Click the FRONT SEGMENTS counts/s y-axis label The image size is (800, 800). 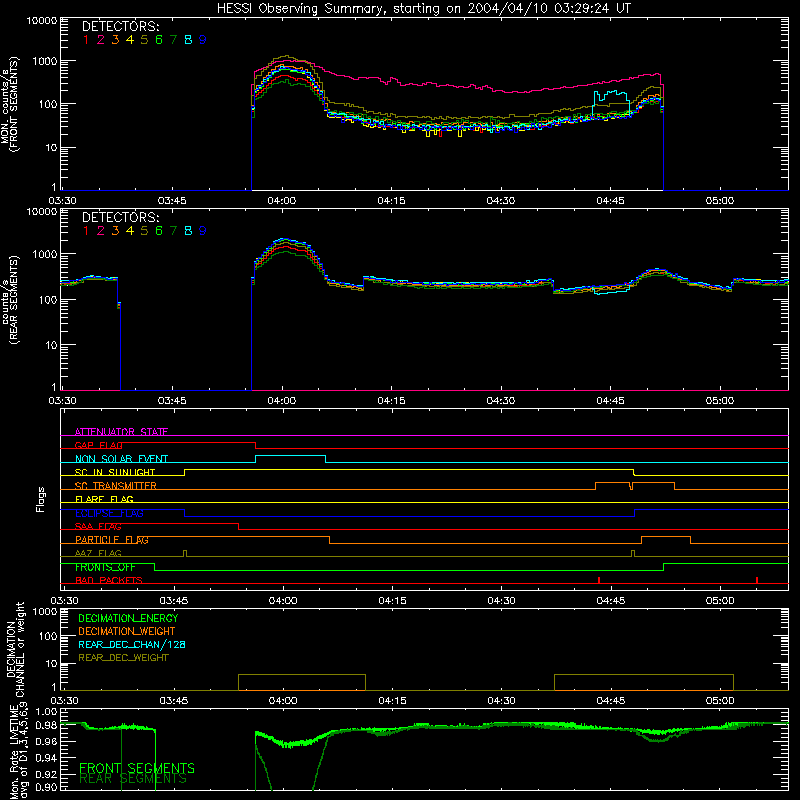click(x=9, y=104)
